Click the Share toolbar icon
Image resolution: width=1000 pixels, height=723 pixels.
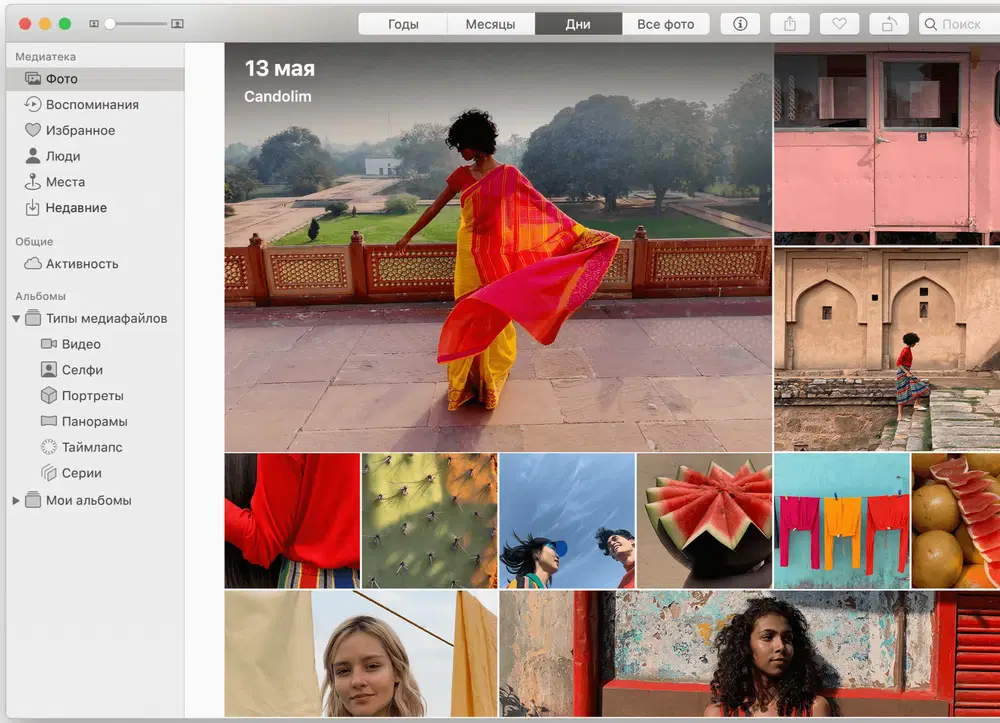point(790,24)
